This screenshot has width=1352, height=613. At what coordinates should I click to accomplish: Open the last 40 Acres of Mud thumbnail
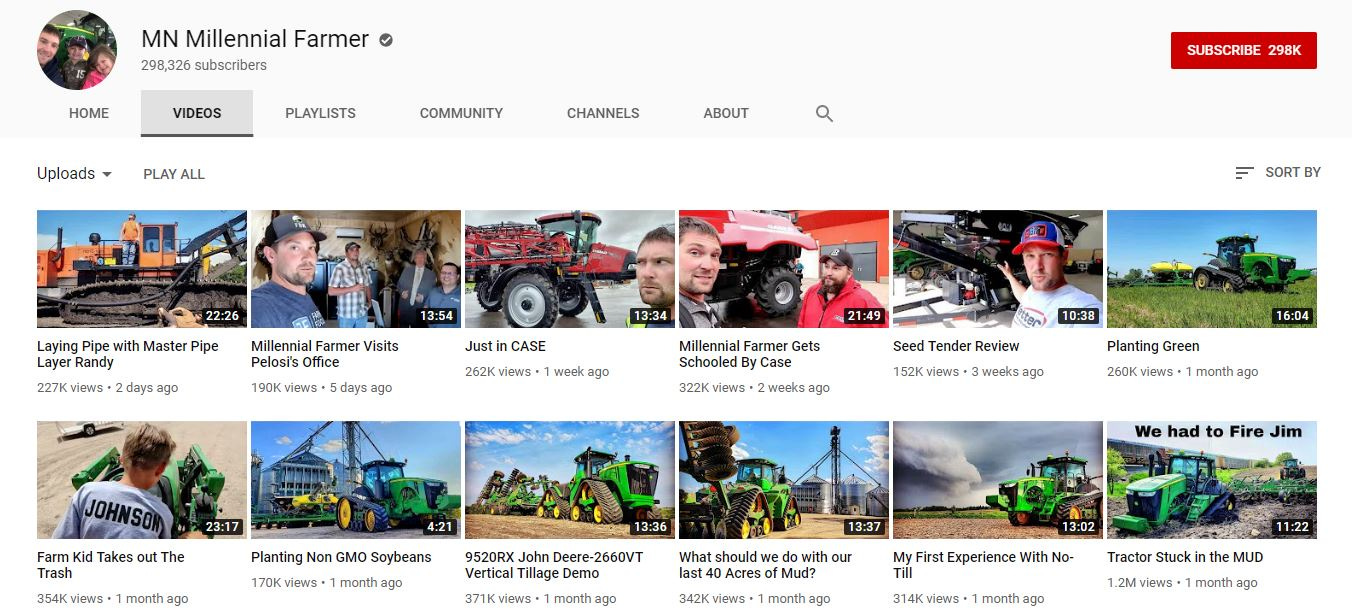pos(784,480)
